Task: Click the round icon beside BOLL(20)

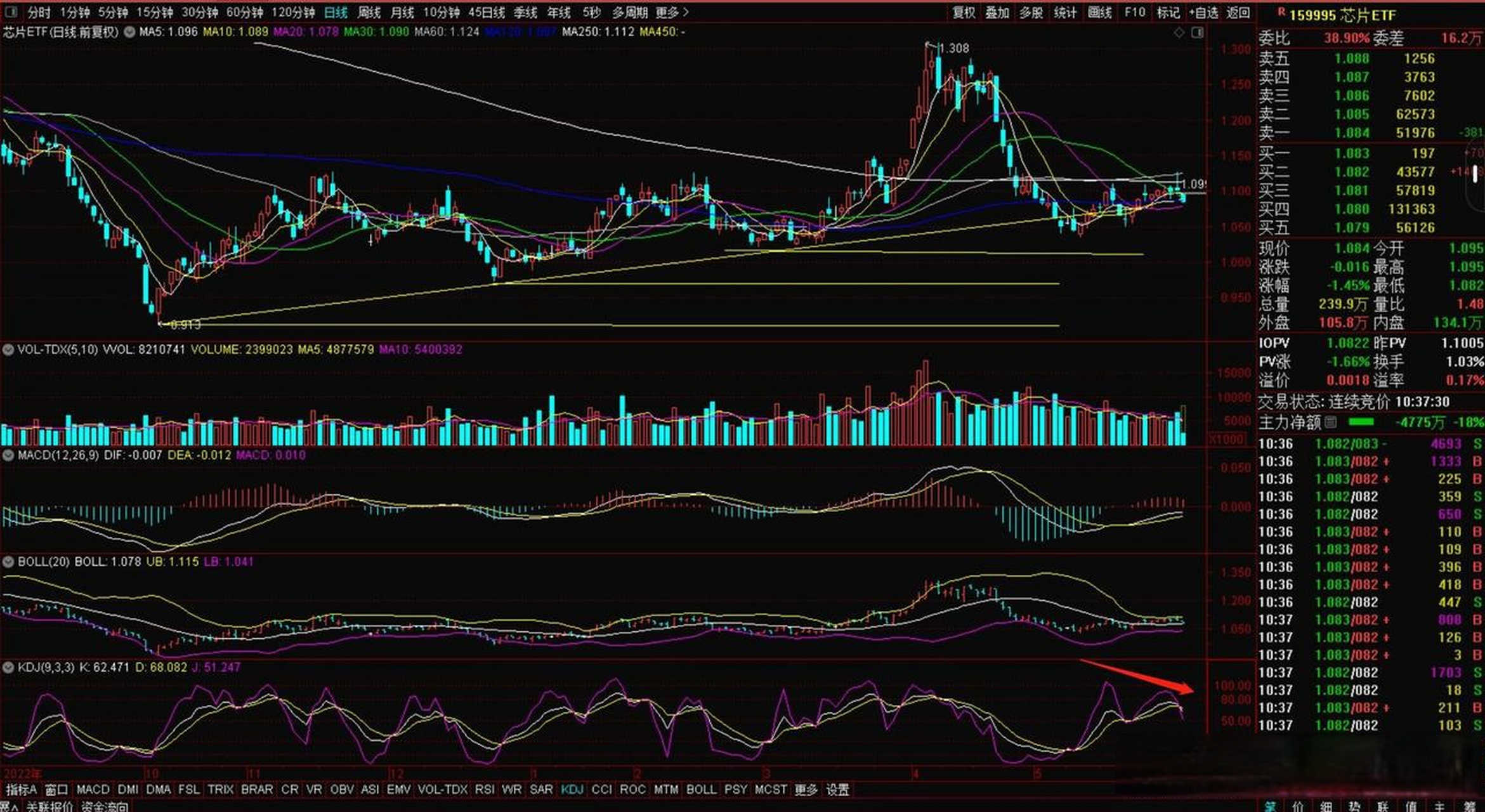Action: coord(9,562)
